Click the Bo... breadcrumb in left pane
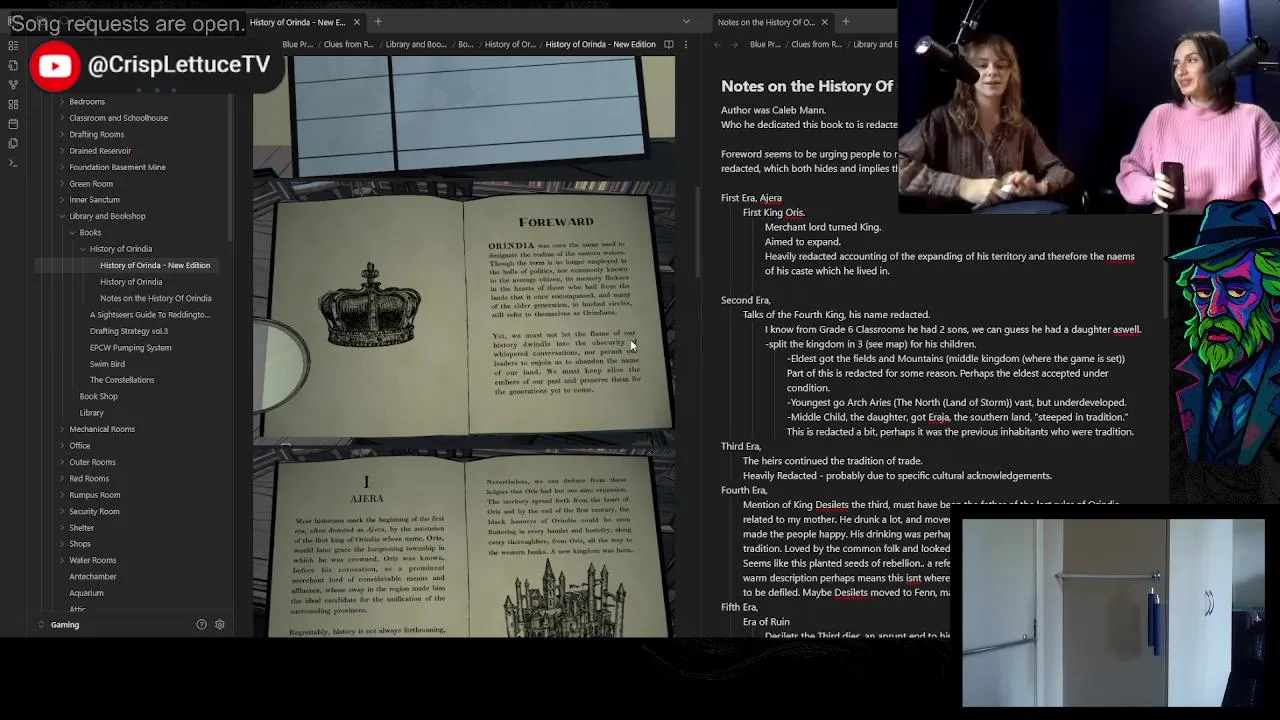Viewport: 1280px width, 720px height. click(x=466, y=44)
